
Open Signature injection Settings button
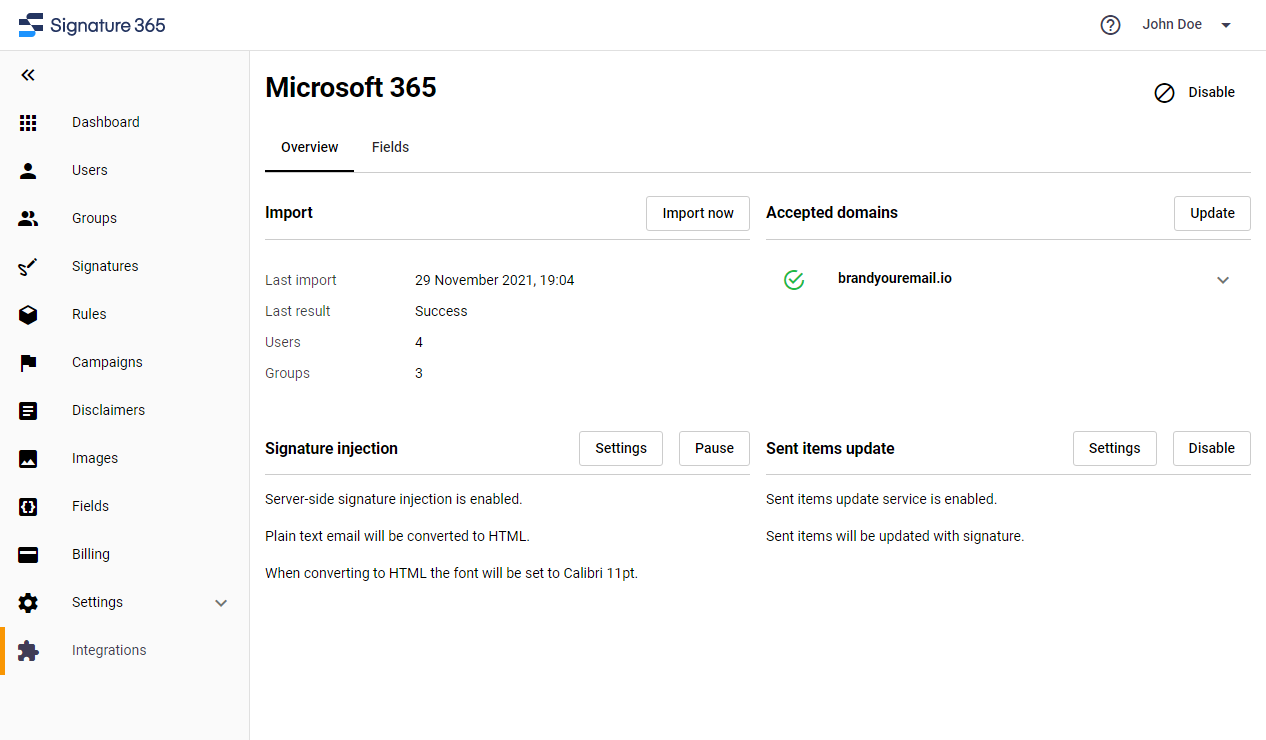point(621,448)
